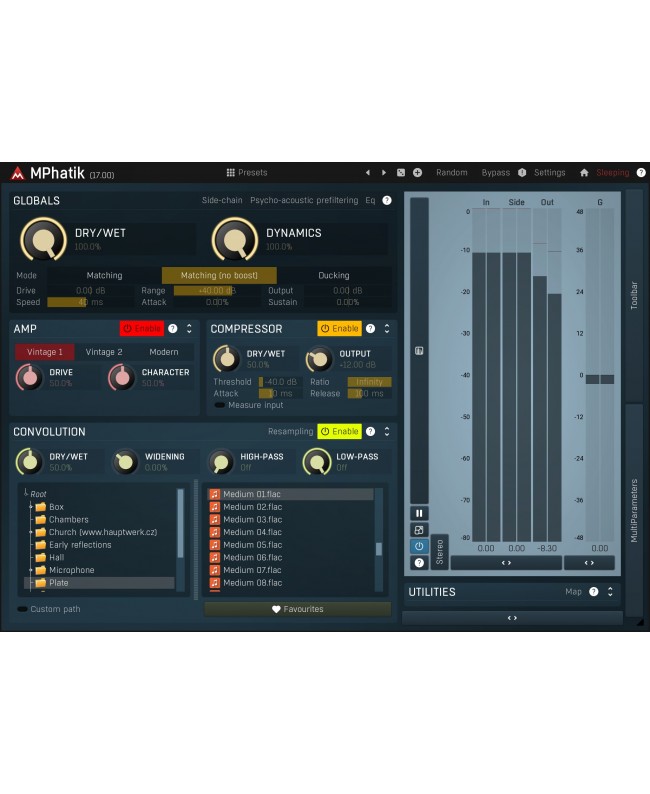This screenshot has width=650, height=794.
Task: Select Ducking mode
Action: click(334, 275)
